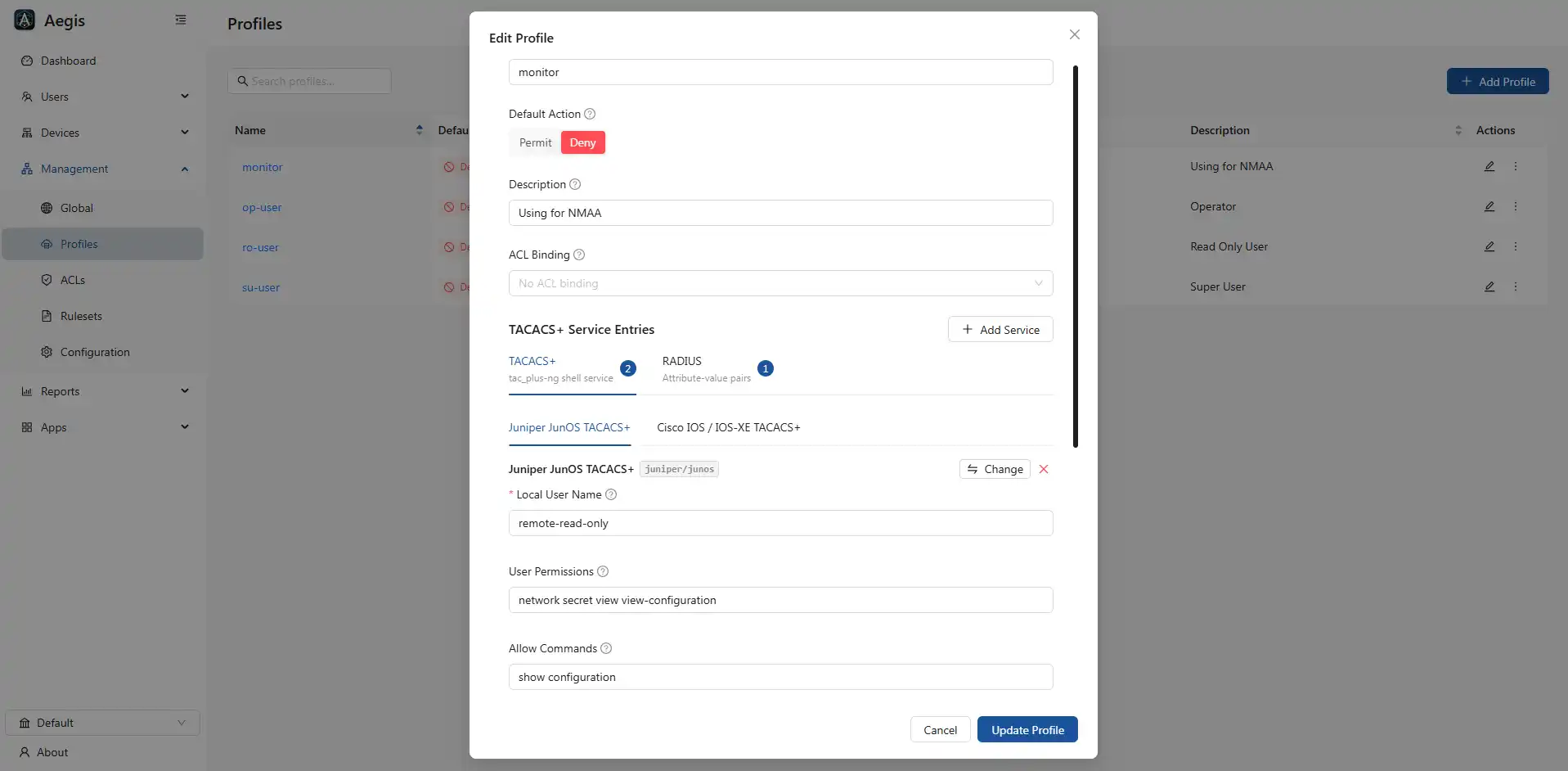Close the Edit Profile dialog
The height and width of the screenshot is (771, 1568).
tap(1075, 34)
